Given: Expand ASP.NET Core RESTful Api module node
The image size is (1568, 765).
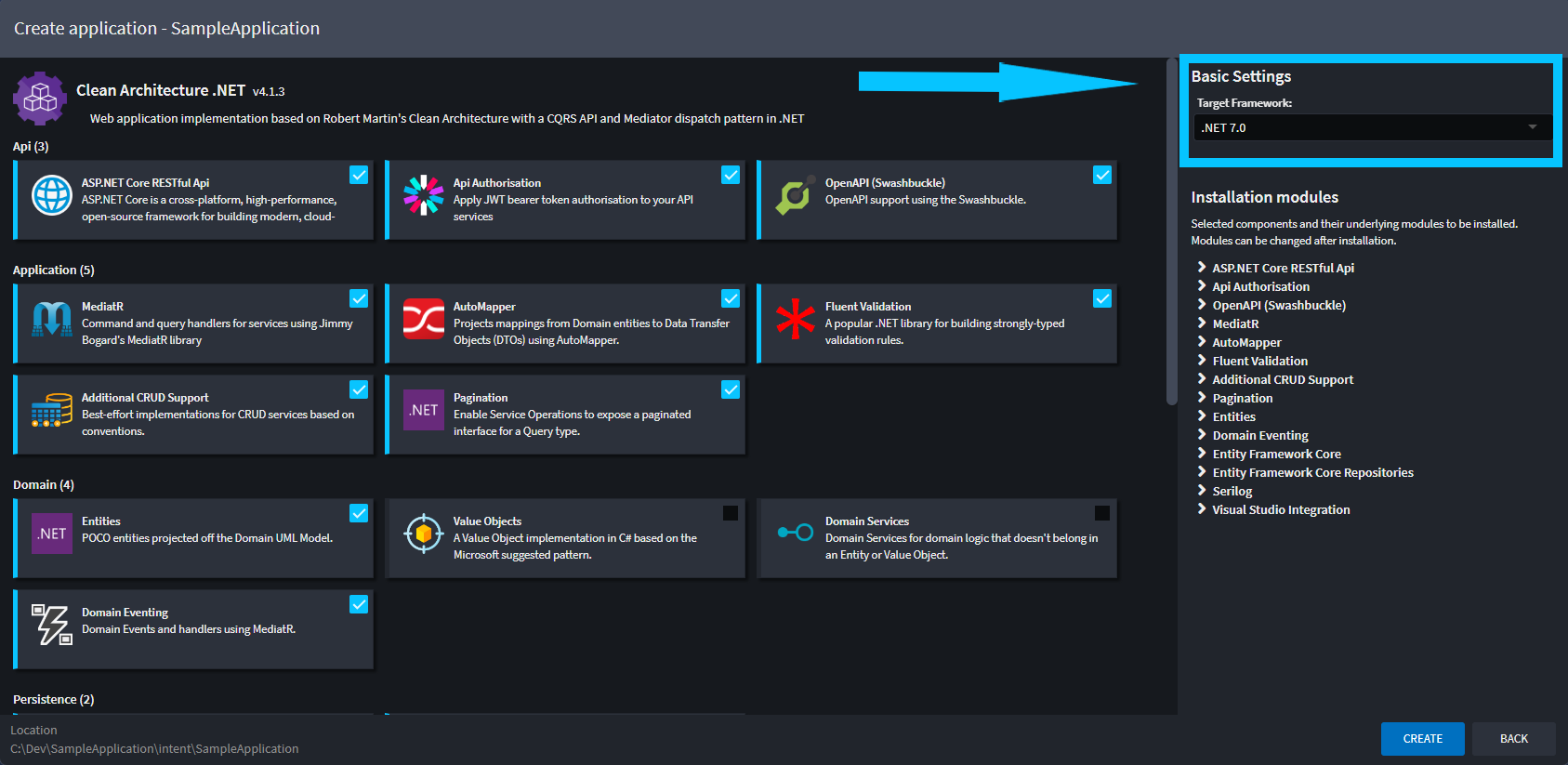Looking at the screenshot, I should (x=1202, y=268).
